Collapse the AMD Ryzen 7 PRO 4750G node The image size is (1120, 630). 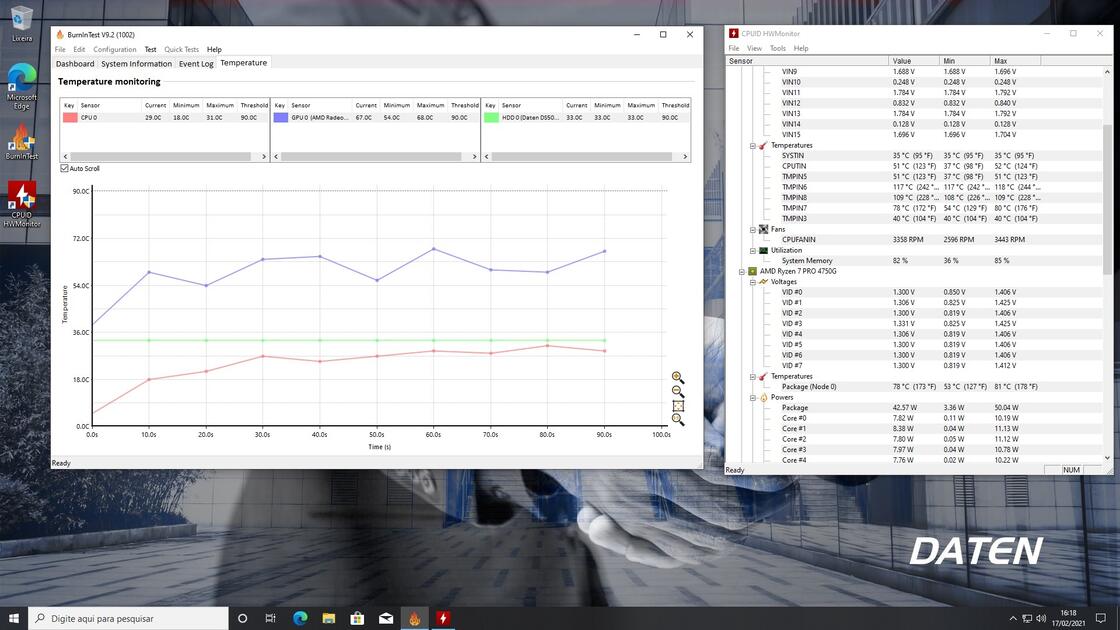pos(741,271)
